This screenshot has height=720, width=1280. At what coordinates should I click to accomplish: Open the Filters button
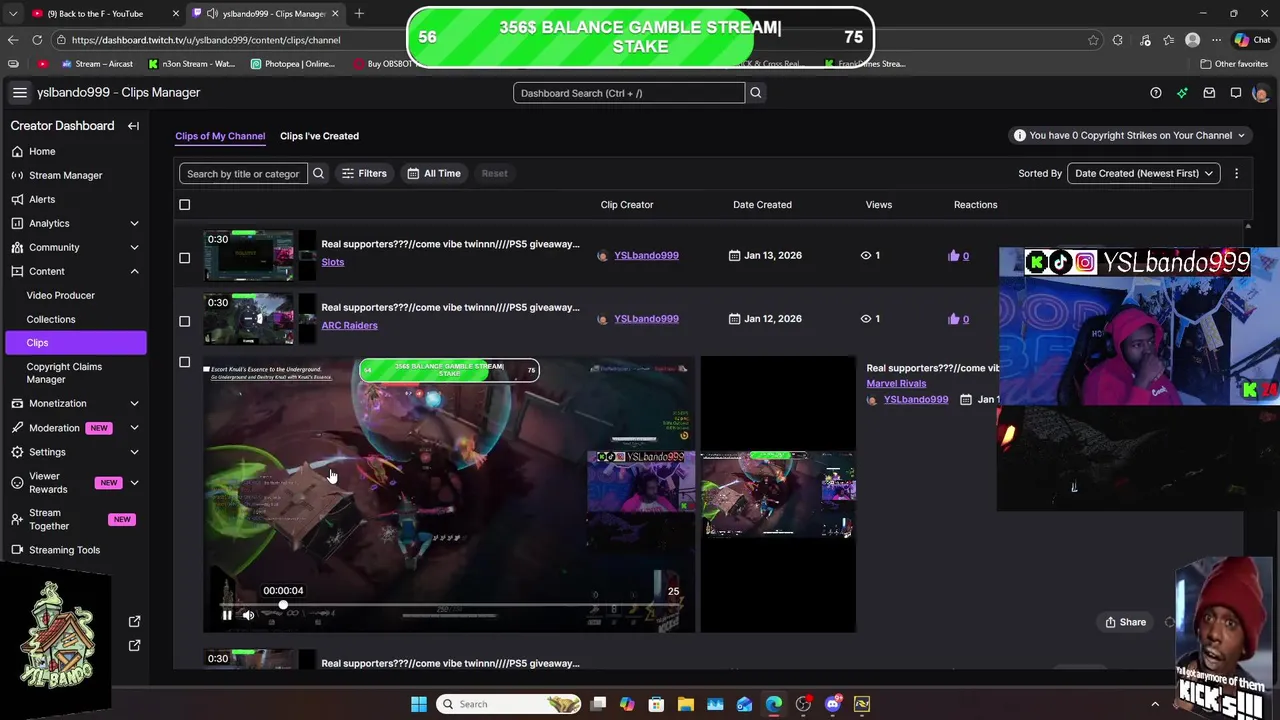364,173
